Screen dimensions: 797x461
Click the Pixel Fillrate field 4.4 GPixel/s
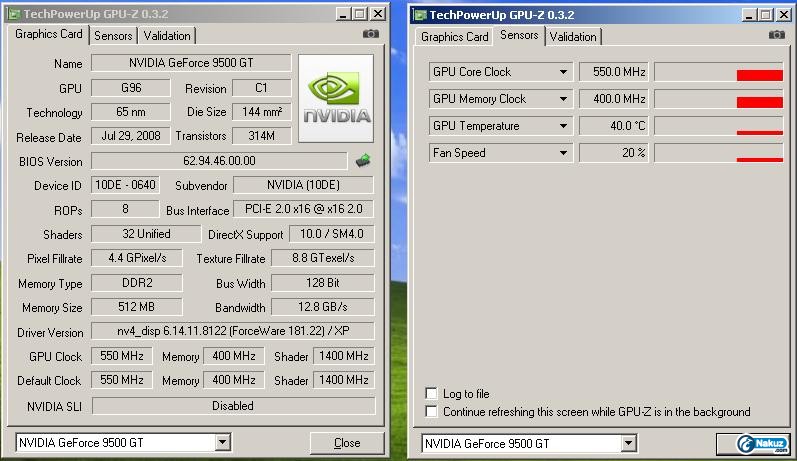click(x=137, y=258)
